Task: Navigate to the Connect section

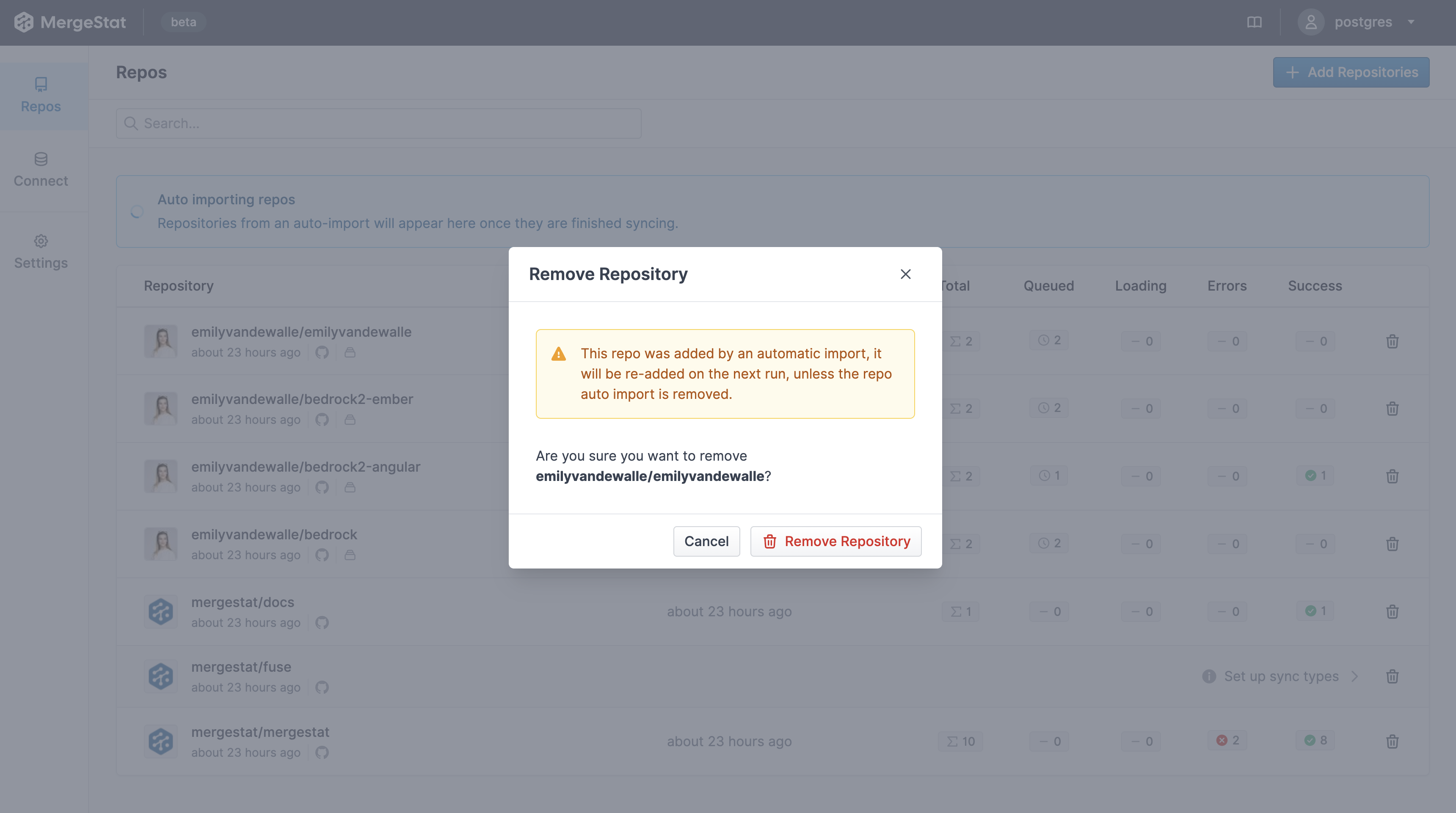Action: [x=40, y=170]
